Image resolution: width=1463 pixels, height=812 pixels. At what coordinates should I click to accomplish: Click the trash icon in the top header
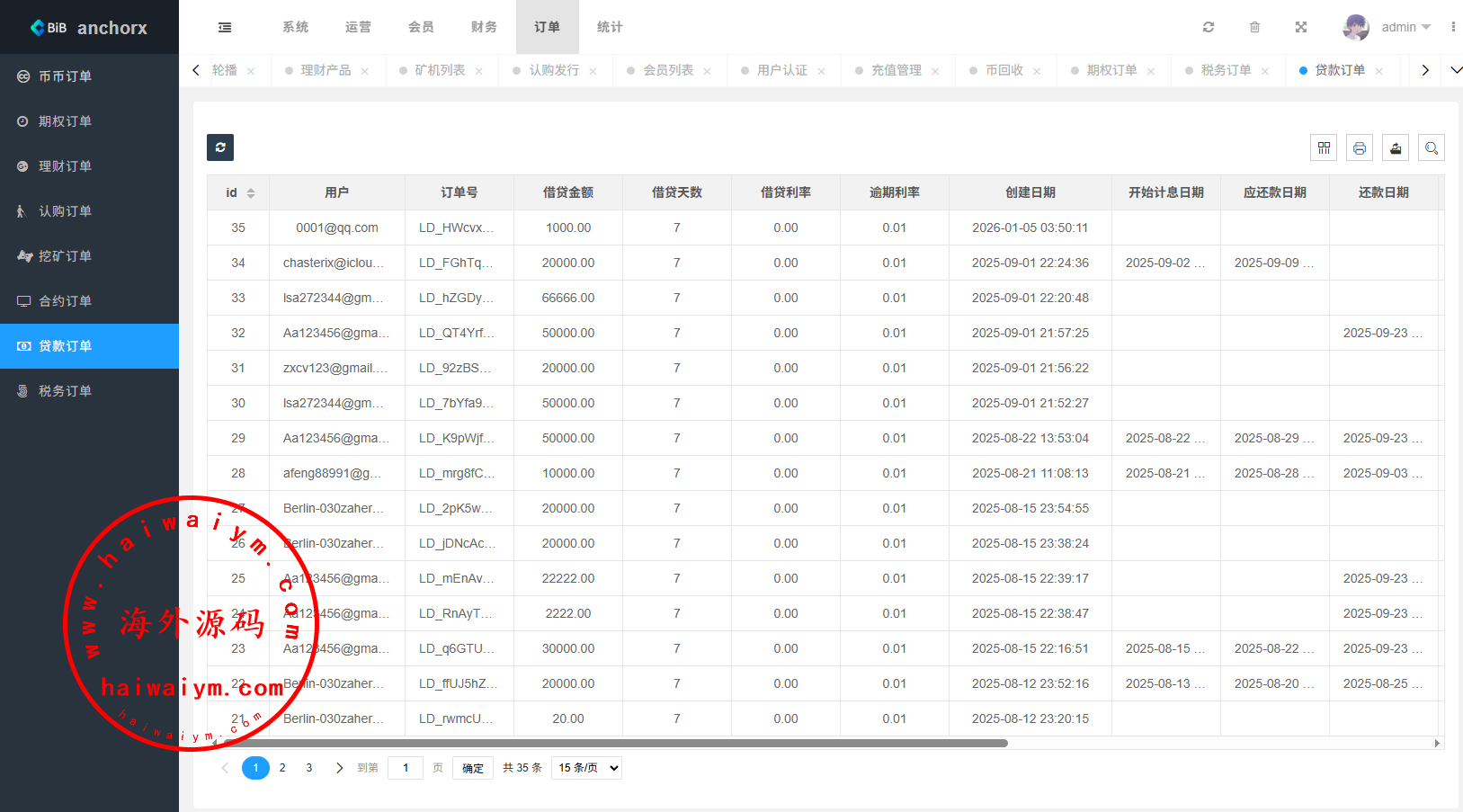point(1254,27)
